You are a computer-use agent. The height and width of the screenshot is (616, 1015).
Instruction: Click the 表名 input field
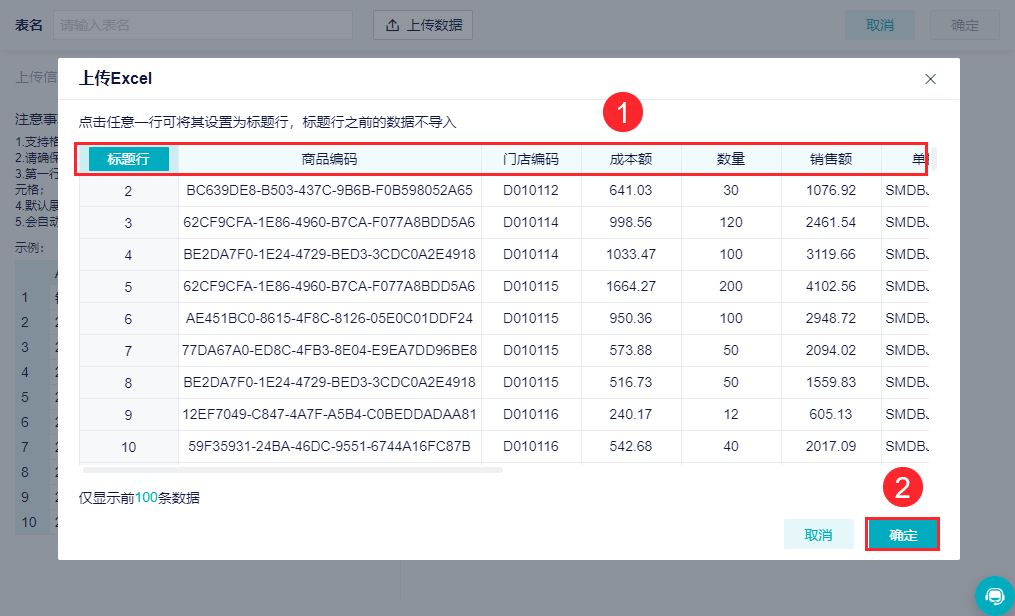203,25
